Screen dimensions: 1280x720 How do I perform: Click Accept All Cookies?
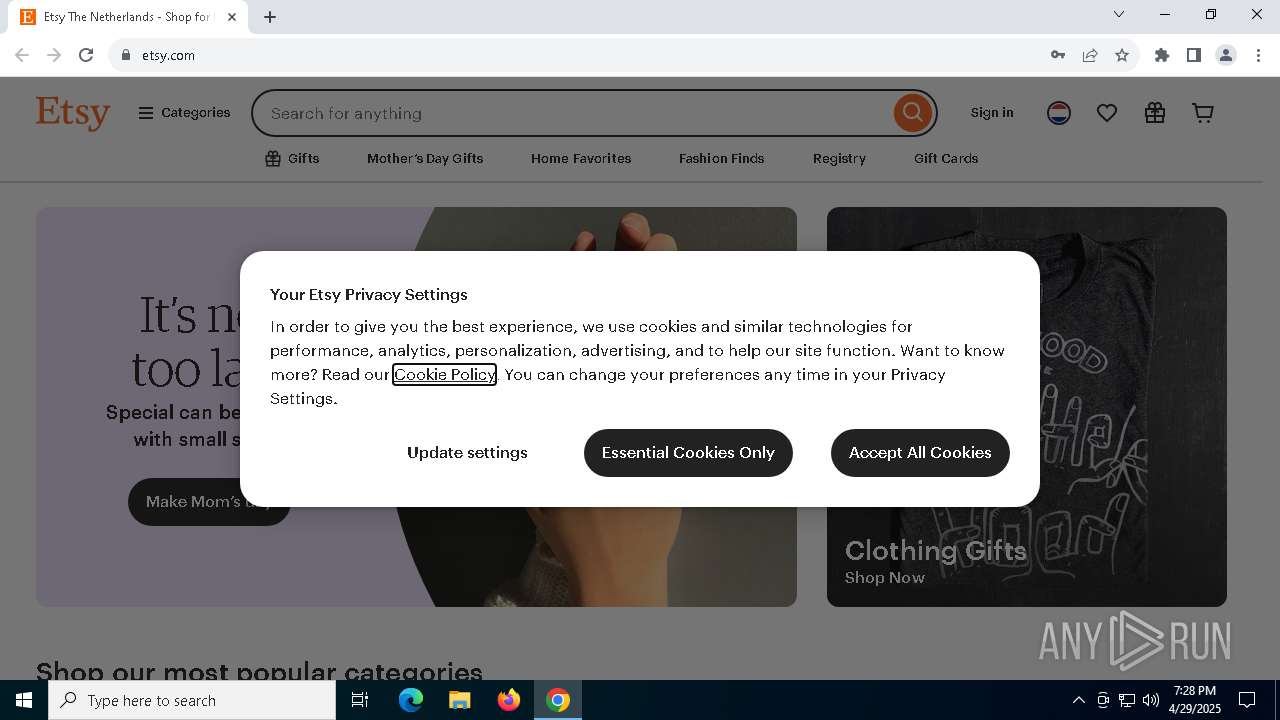(920, 453)
